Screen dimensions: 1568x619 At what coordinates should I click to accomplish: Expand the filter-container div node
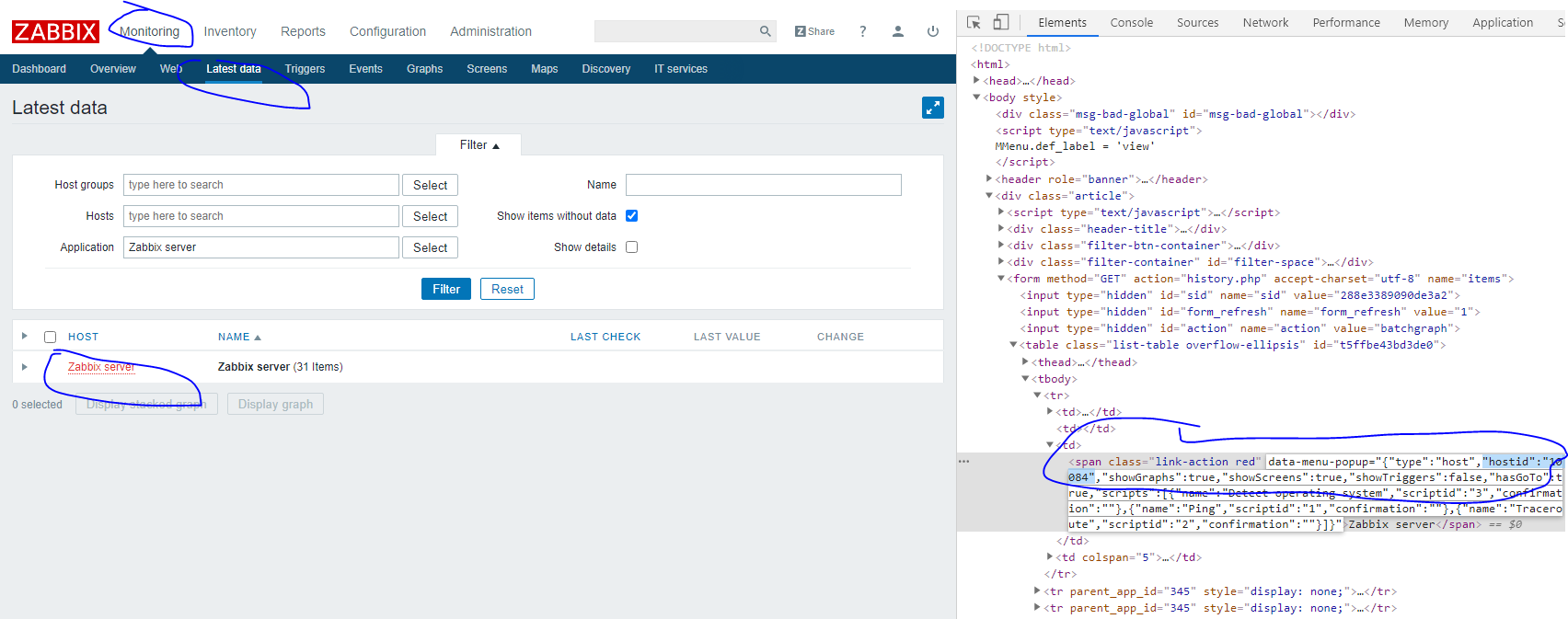(1001, 262)
